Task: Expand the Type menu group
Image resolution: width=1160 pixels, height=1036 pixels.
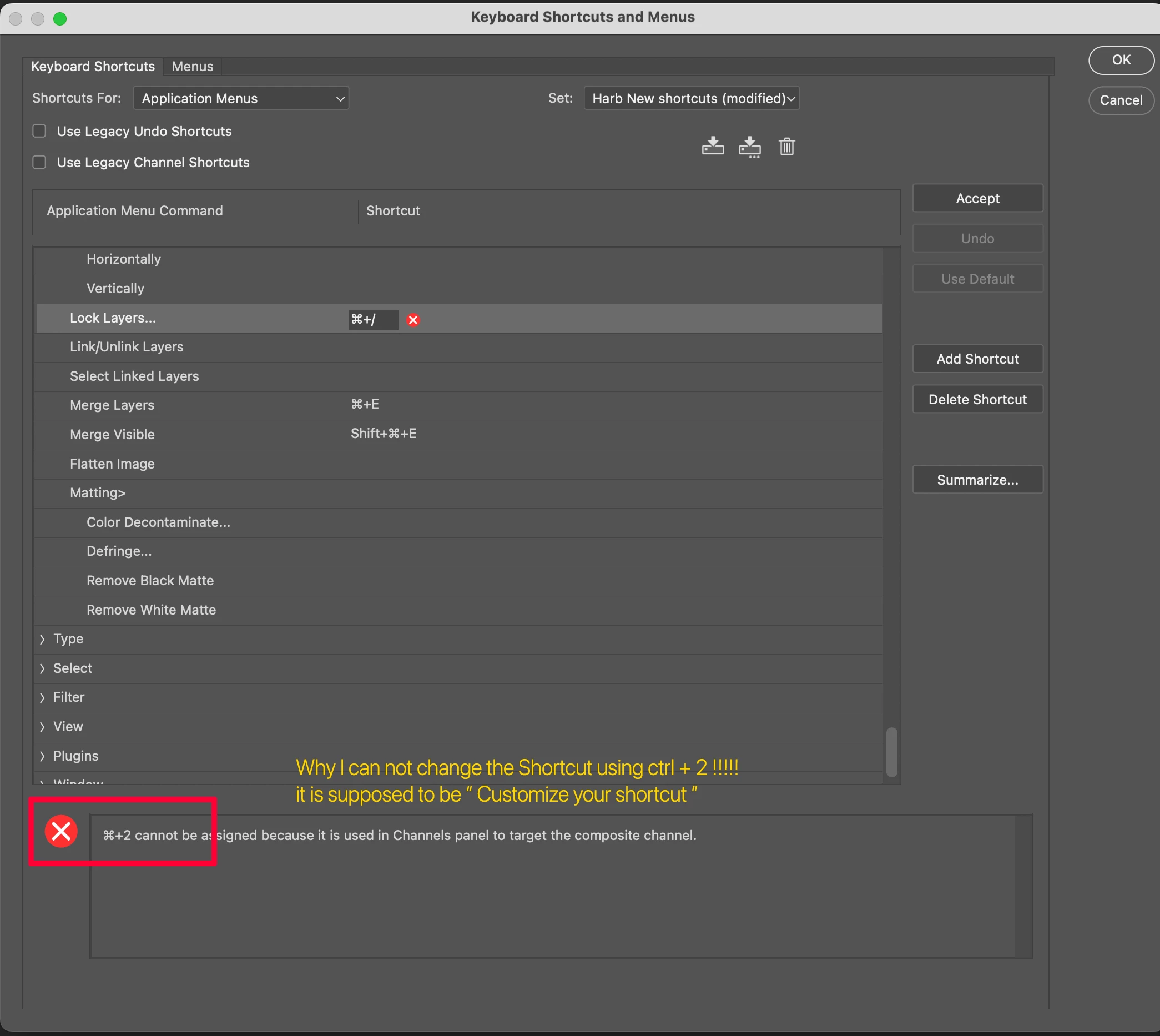Action: [x=43, y=639]
